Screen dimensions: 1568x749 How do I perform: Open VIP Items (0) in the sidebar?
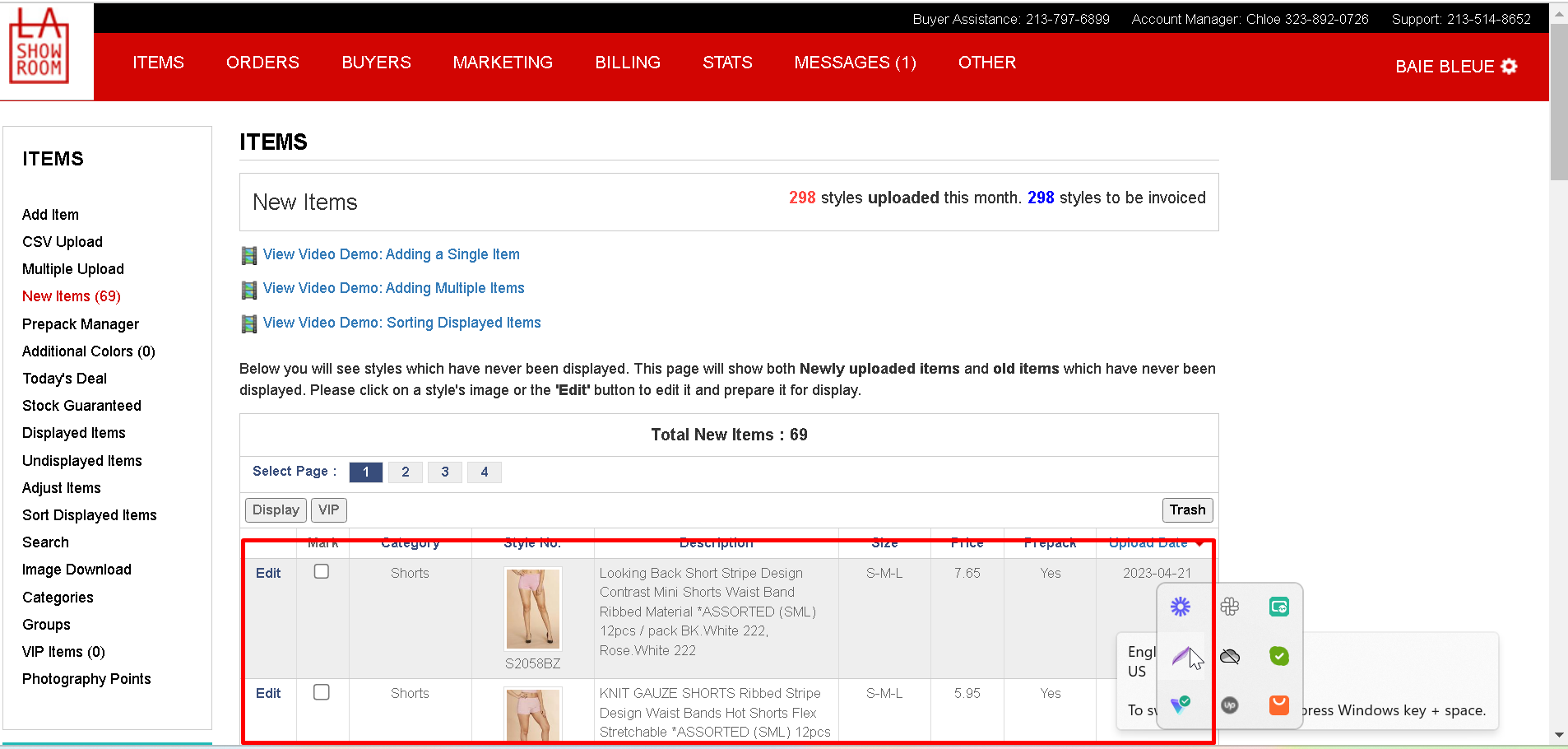[x=64, y=652]
